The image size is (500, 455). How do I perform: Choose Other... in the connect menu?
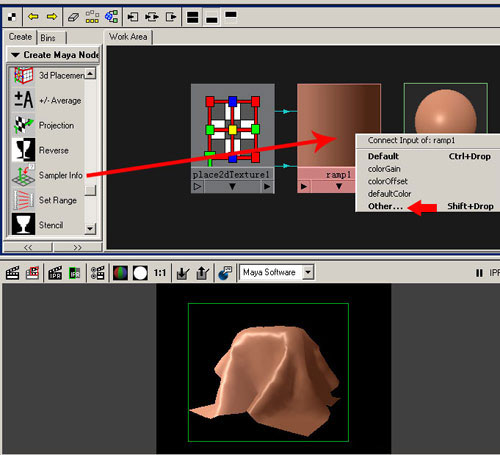(x=386, y=206)
